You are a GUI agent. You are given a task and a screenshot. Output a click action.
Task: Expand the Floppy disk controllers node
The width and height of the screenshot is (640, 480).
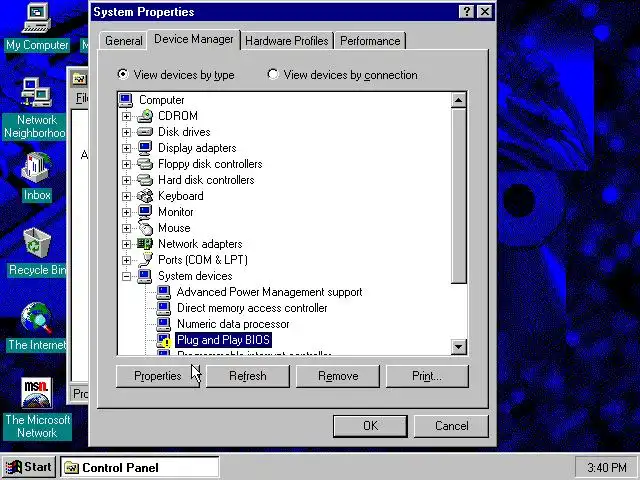coord(127,164)
